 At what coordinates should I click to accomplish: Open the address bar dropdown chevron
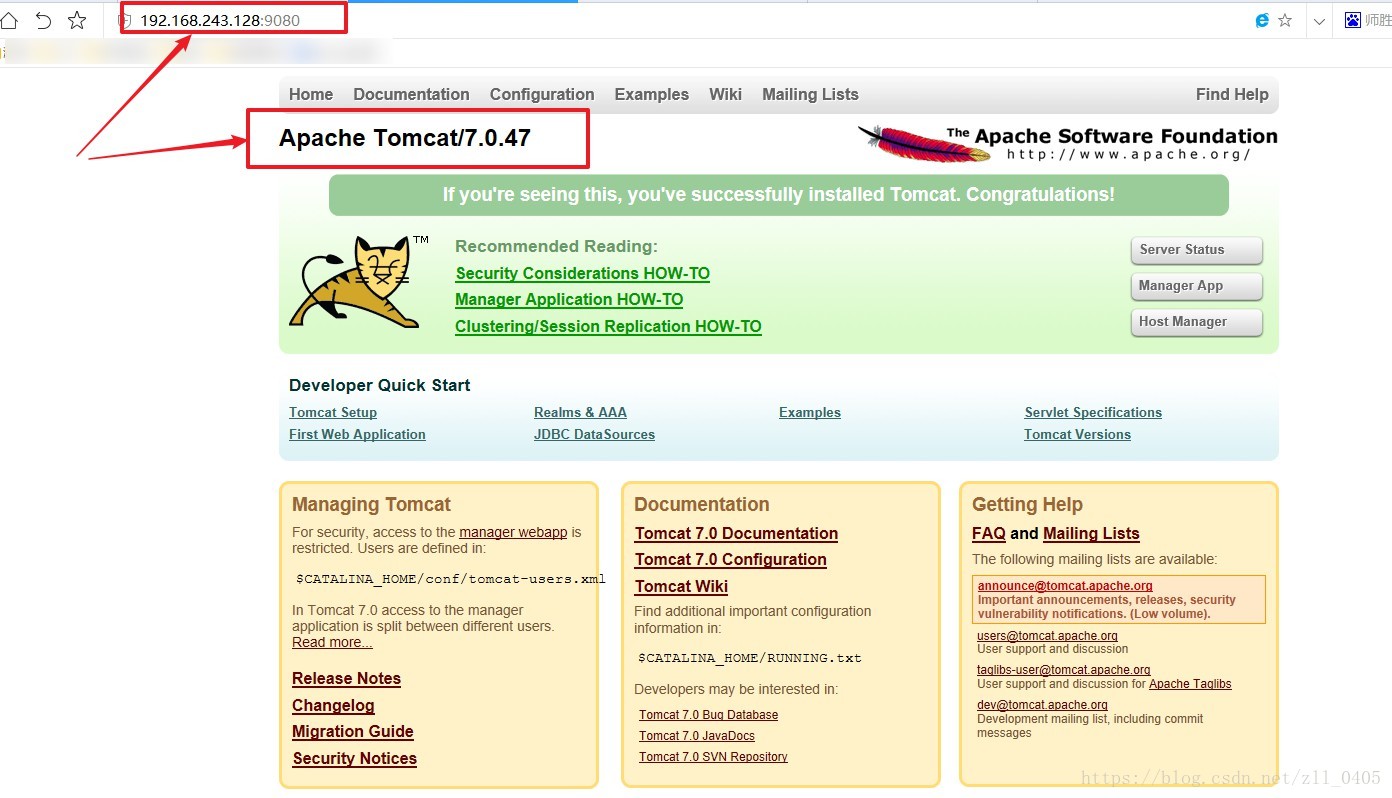[x=1319, y=21]
